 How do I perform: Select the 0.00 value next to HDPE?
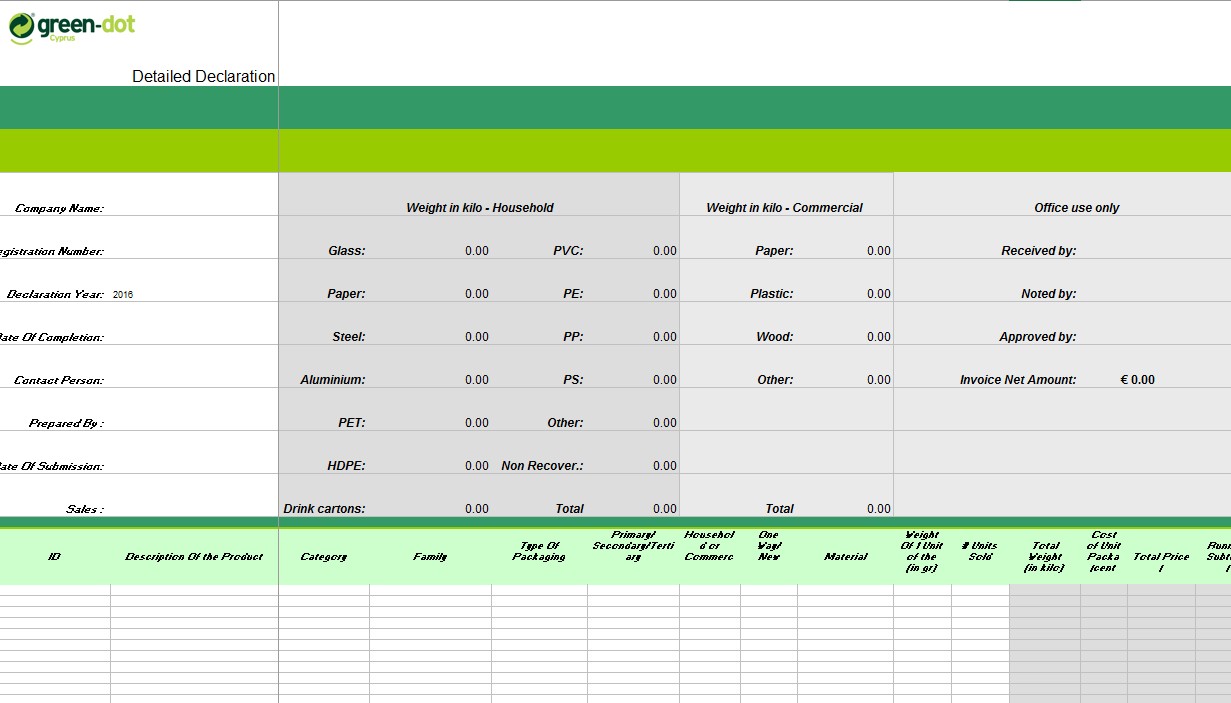coord(477,466)
